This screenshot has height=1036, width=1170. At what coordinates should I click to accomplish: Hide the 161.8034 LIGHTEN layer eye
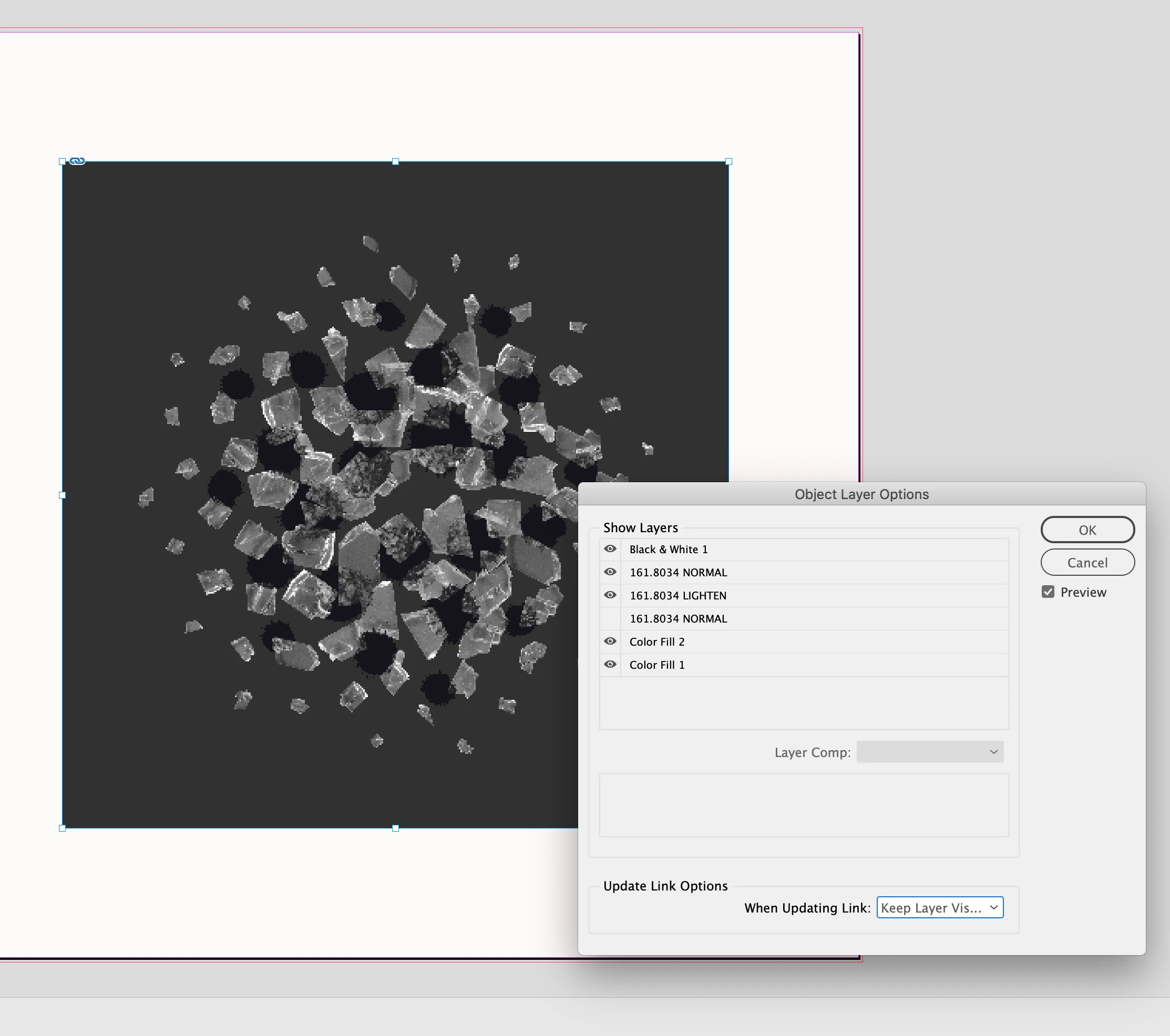610,595
